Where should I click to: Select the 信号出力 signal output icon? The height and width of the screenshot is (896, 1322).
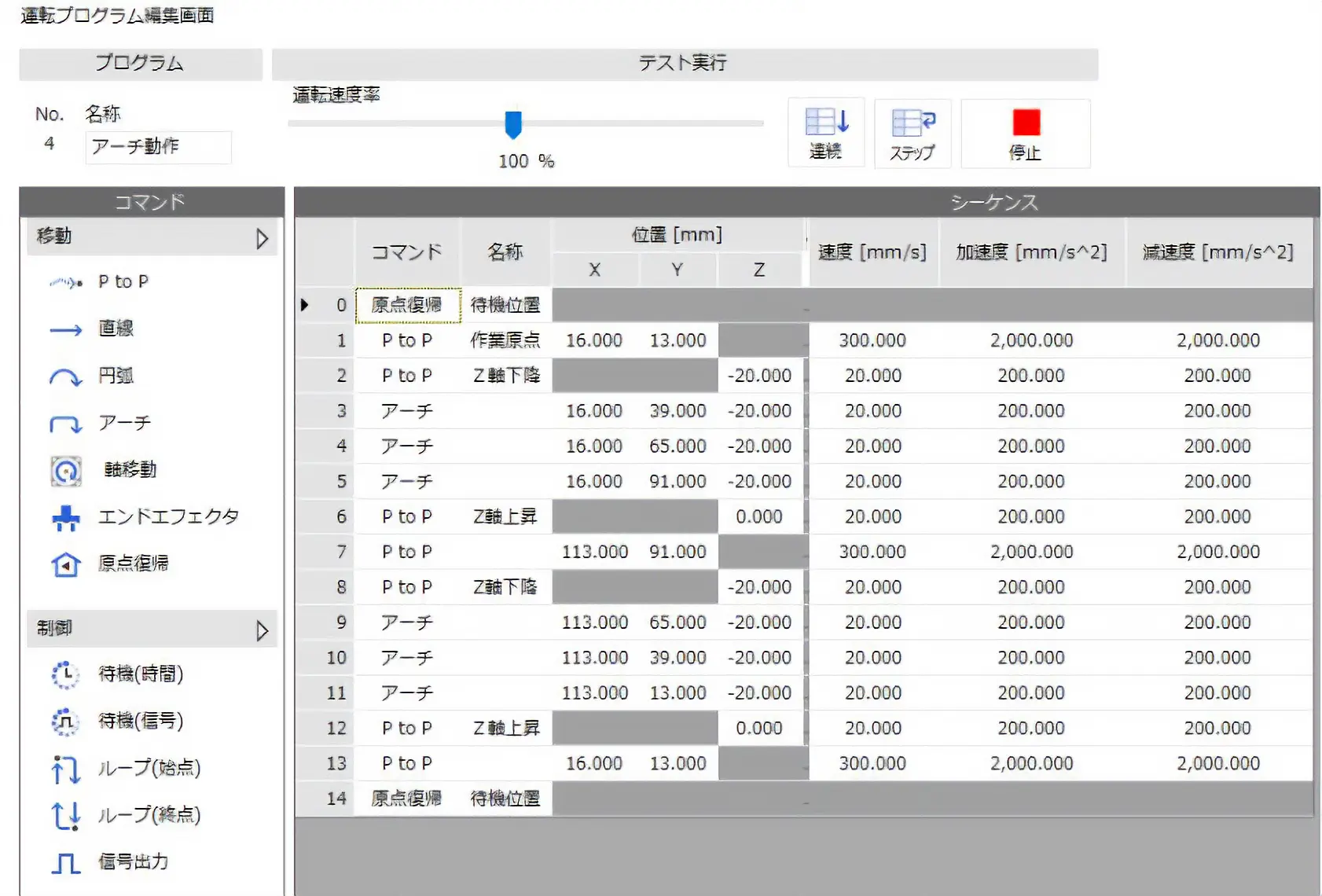pyautogui.click(x=66, y=863)
